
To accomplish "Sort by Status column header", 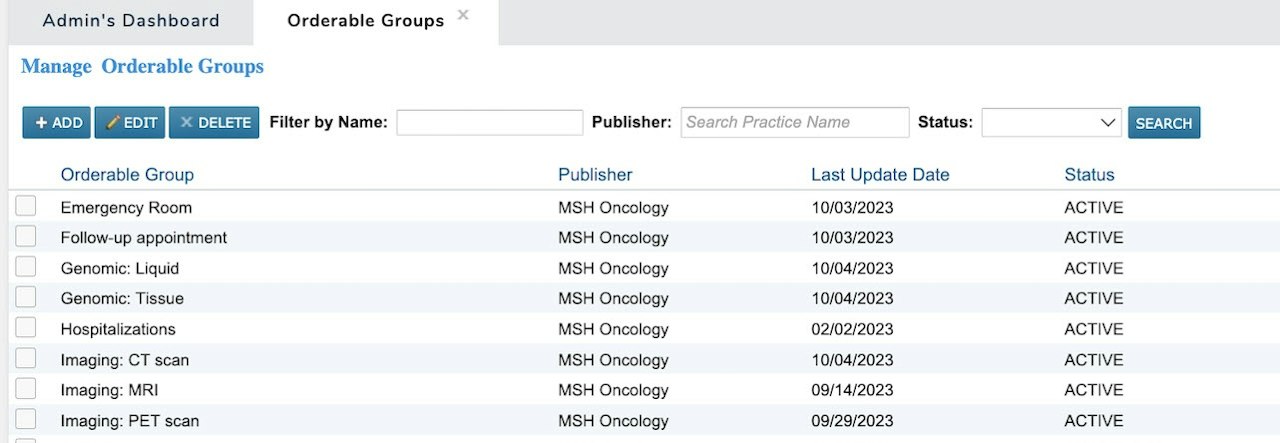I will [1089, 175].
